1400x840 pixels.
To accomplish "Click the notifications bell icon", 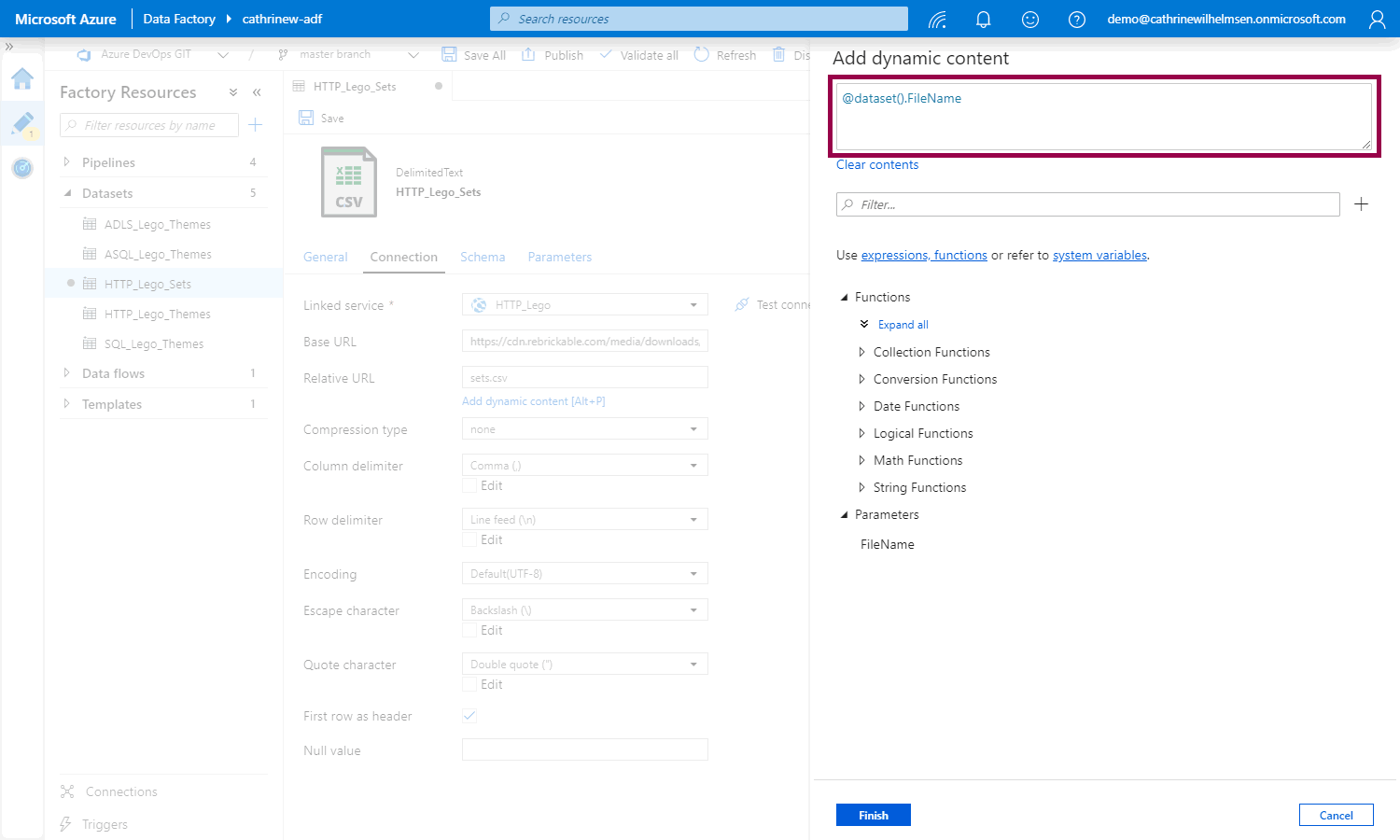I will (983, 20).
